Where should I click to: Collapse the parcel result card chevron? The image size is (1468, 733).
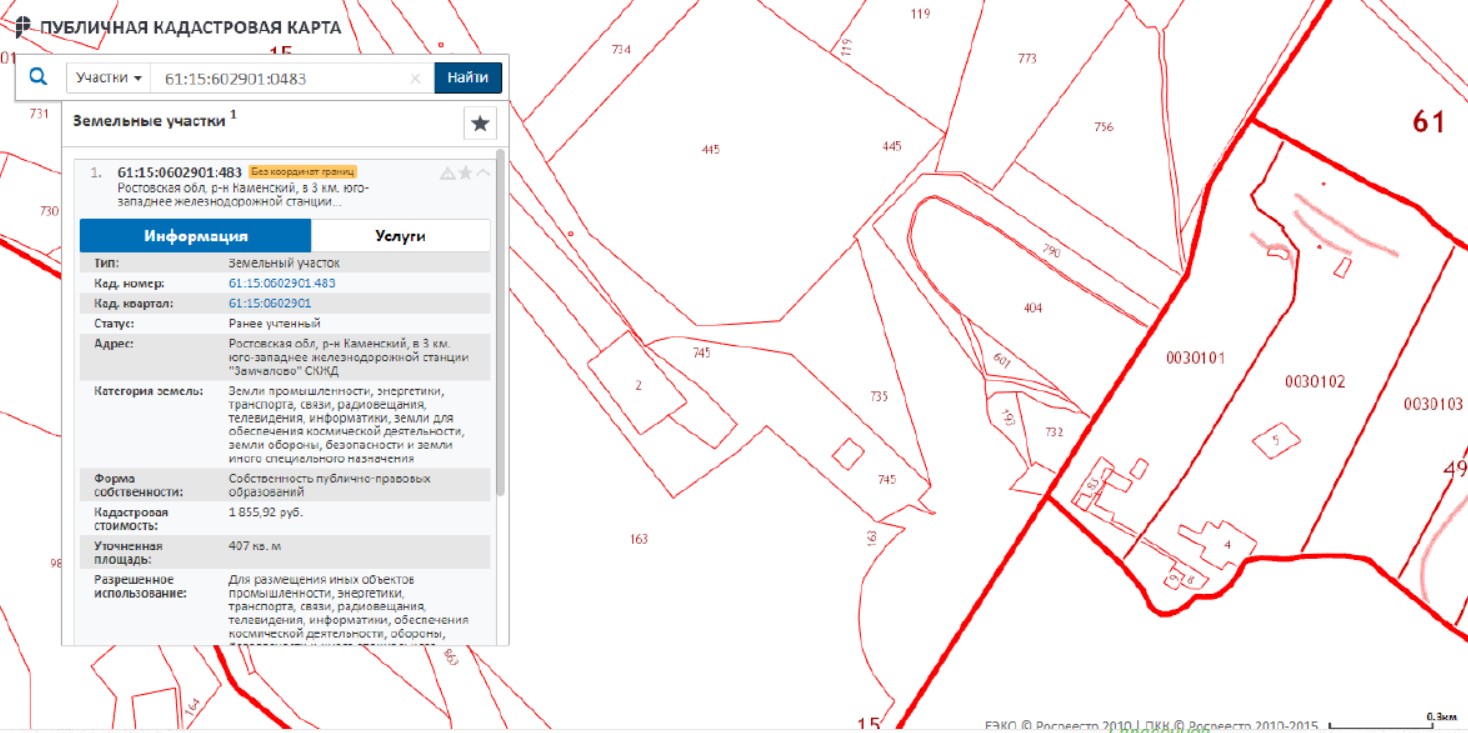[x=483, y=173]
